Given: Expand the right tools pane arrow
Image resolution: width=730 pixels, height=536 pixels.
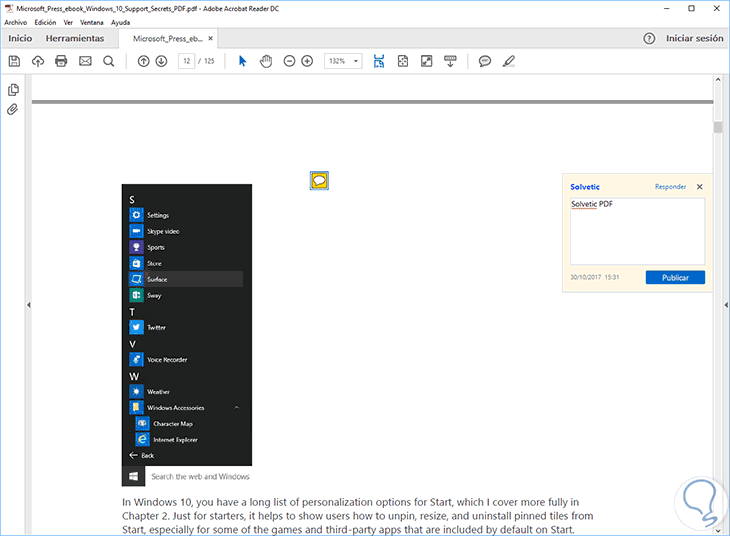Looking at the screenshot, I should point(726,305).
